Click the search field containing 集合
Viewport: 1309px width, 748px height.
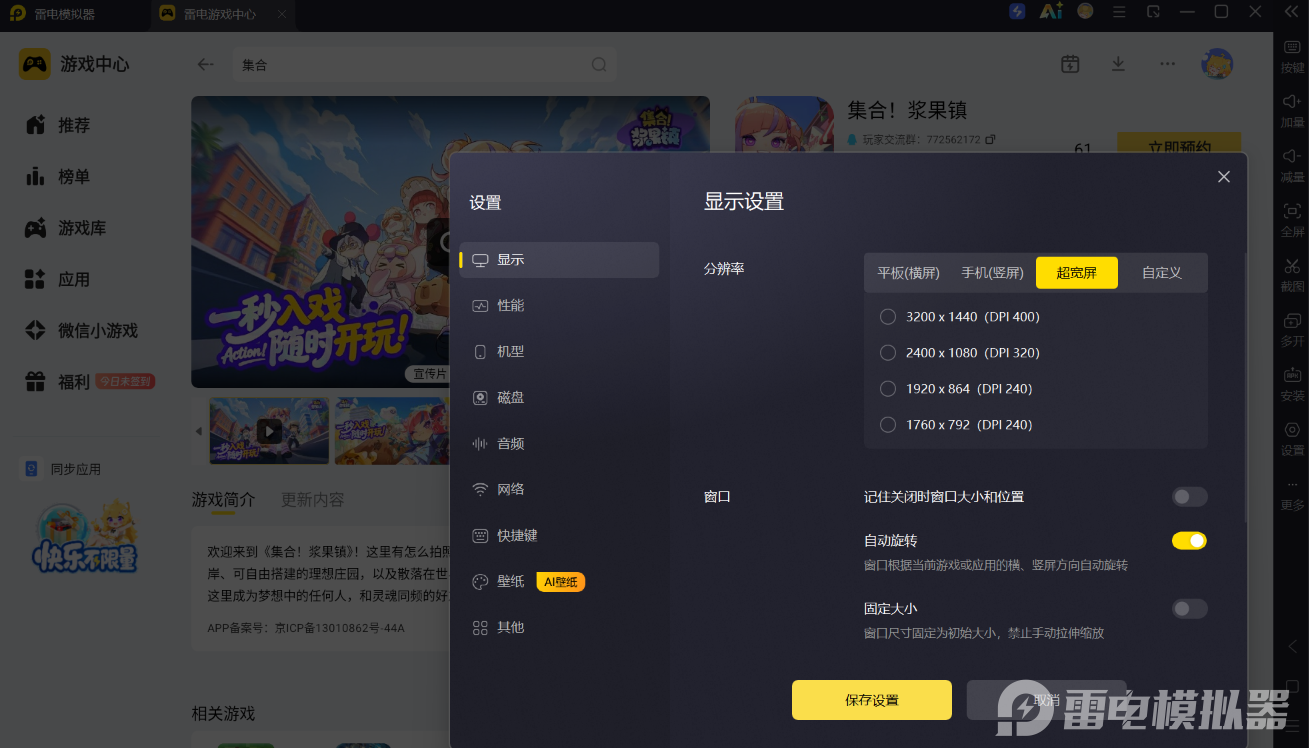point(424,65)
